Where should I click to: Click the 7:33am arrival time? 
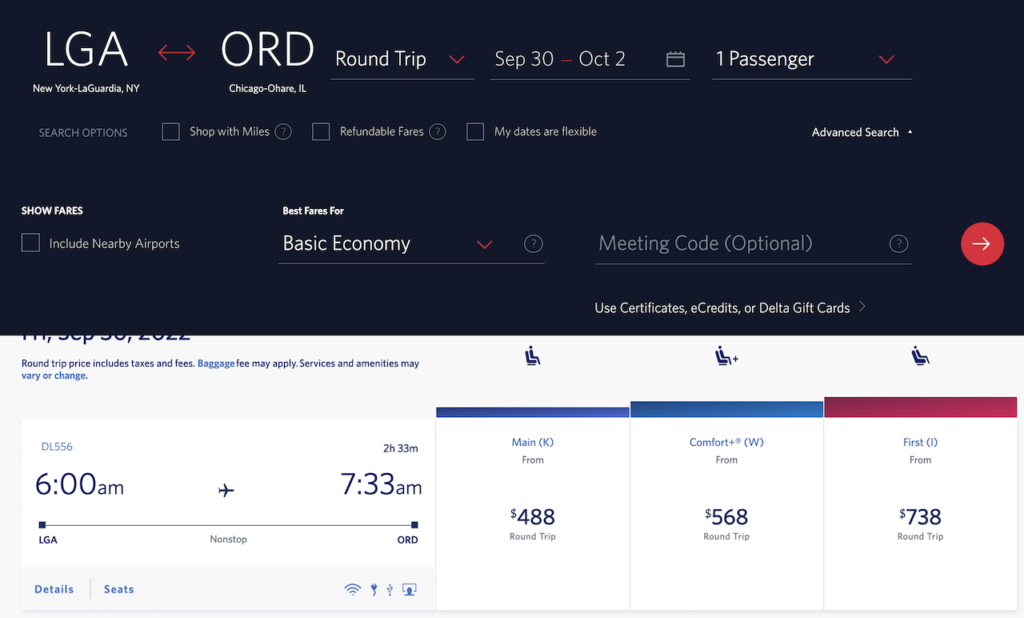click(381, 485)
